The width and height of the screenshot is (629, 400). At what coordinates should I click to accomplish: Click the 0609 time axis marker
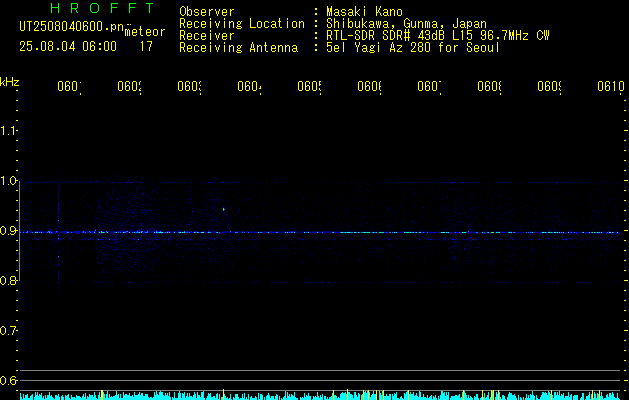(x=549, y=87)
